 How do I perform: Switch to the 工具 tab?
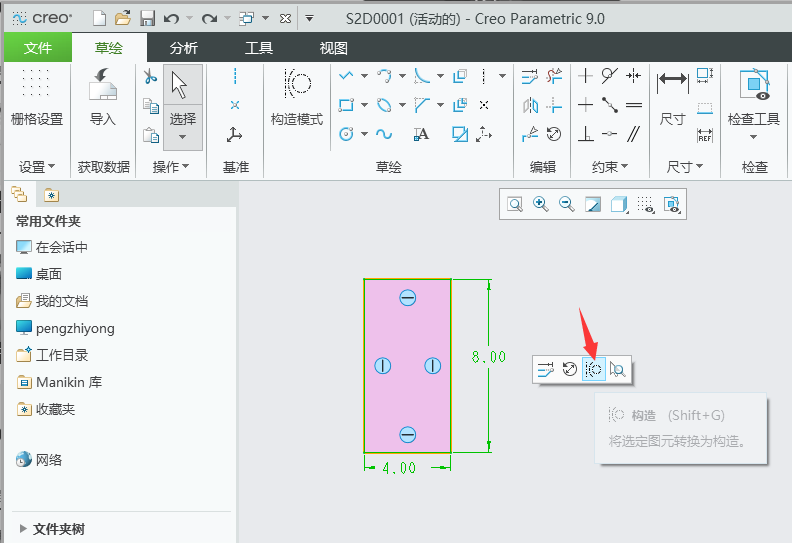click(259, 48)
